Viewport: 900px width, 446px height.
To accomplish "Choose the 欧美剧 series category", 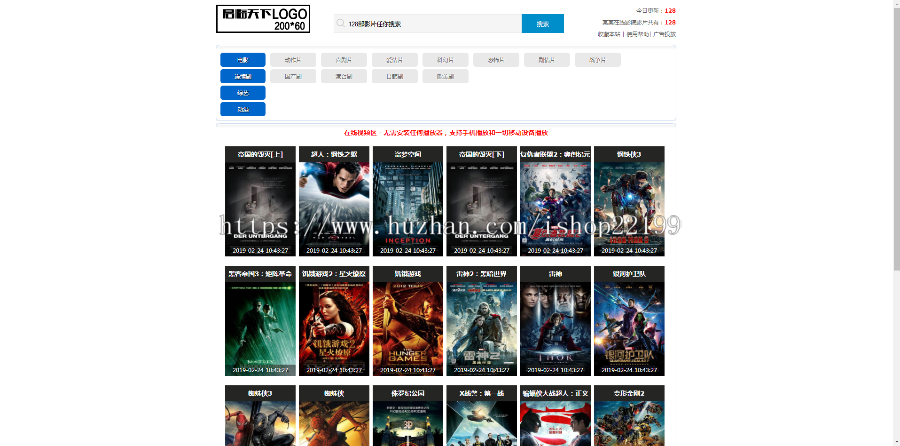I will coord(445,76).
